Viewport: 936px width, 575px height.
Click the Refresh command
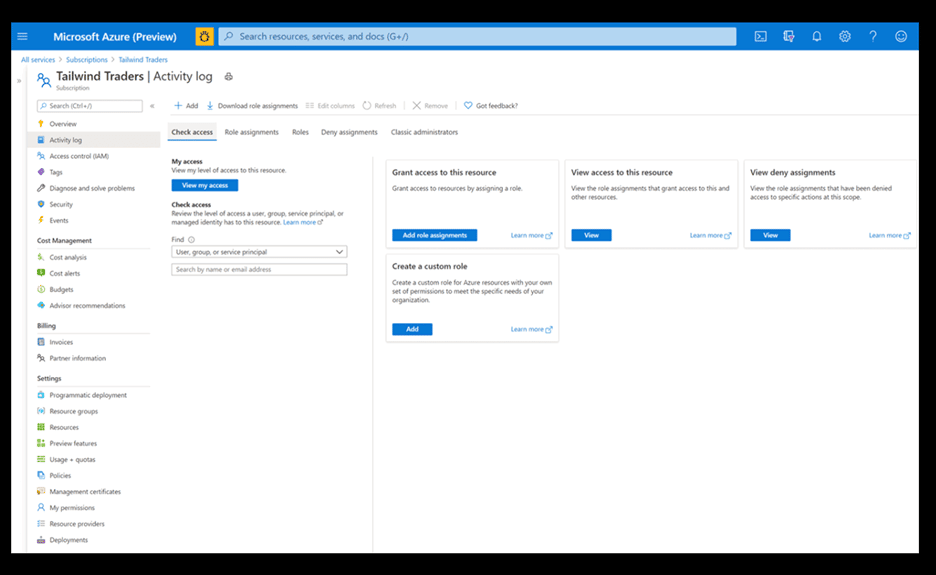pyautogui.click(x=380, y=106)
